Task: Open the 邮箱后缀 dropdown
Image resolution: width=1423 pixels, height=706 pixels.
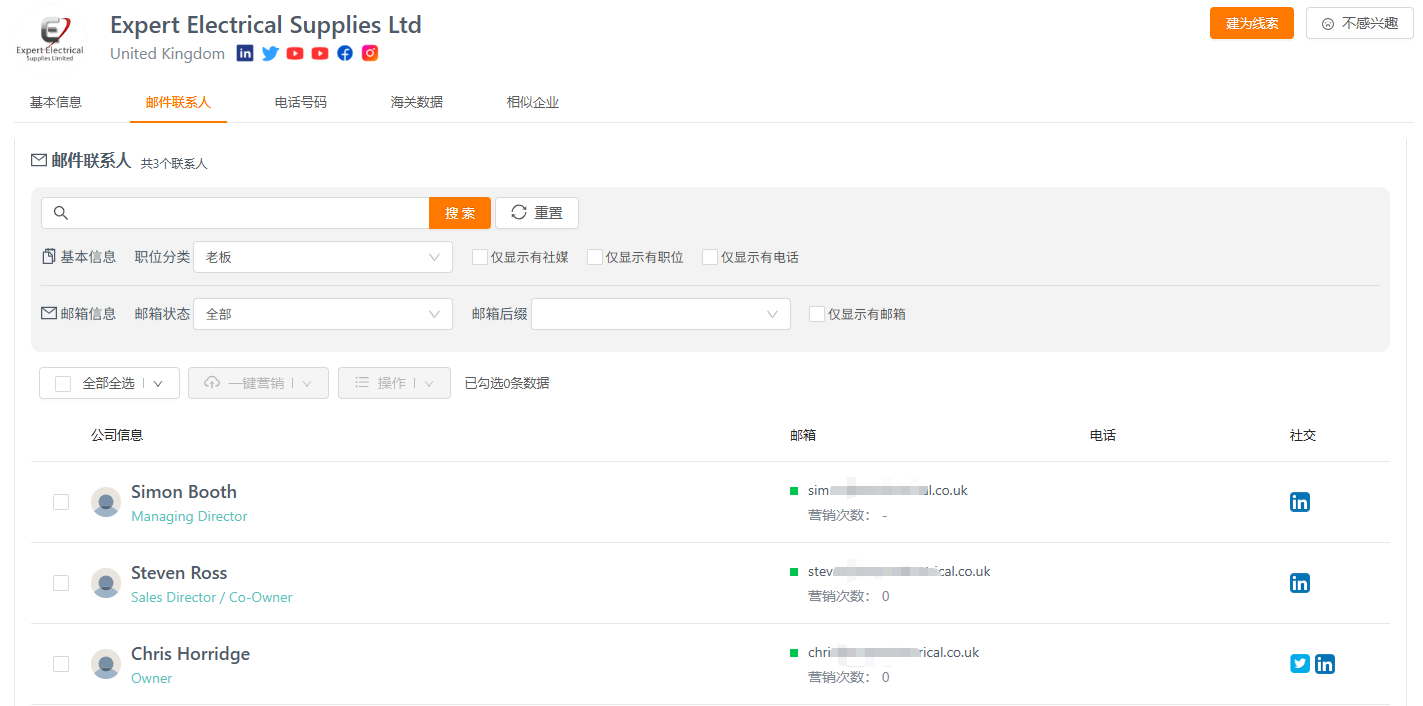Action: (661, 314)
